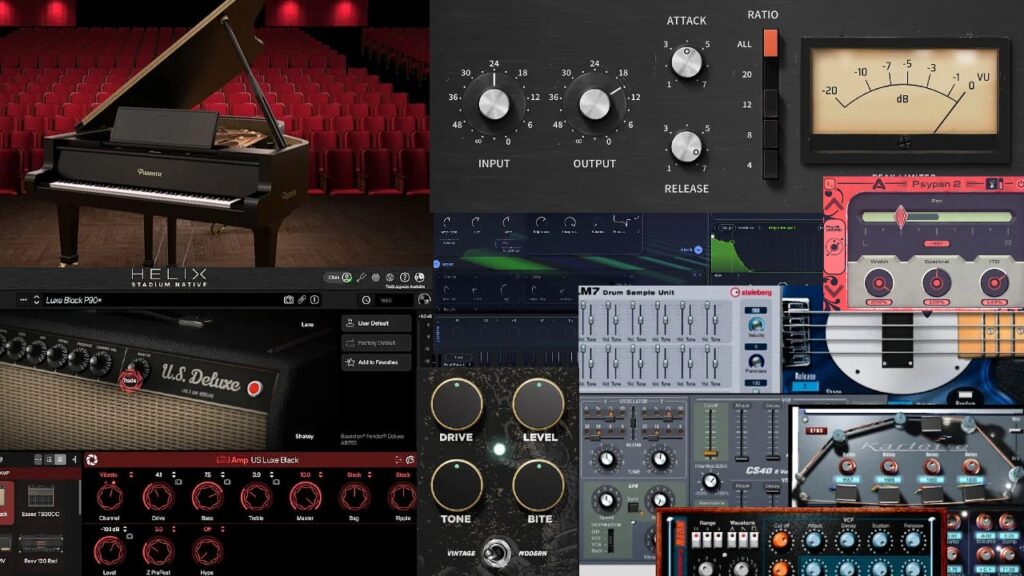Image resolution: width=1024 pixels, height=576 pixels.
Task: Open preset info icon beside paperclip
Action: click(315, 300)
